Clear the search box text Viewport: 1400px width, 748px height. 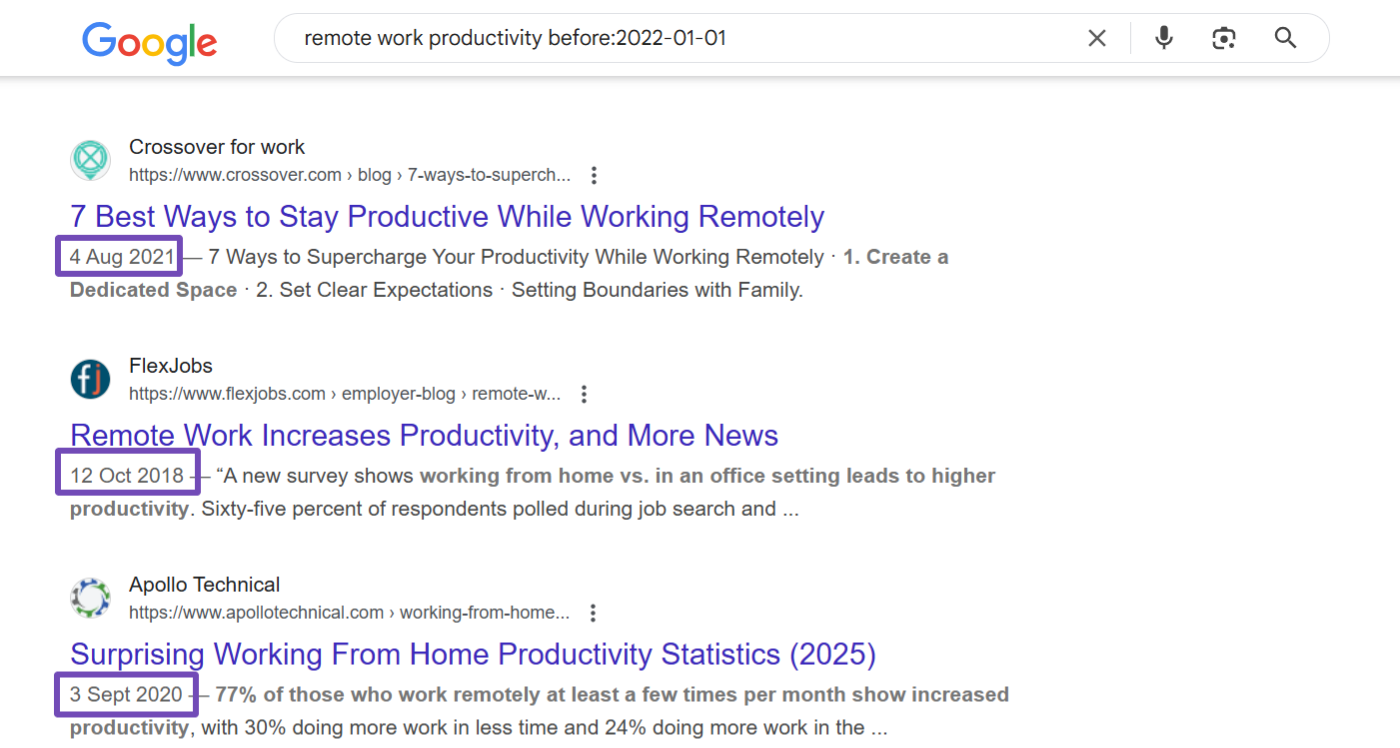click(x=1097, y=39)
